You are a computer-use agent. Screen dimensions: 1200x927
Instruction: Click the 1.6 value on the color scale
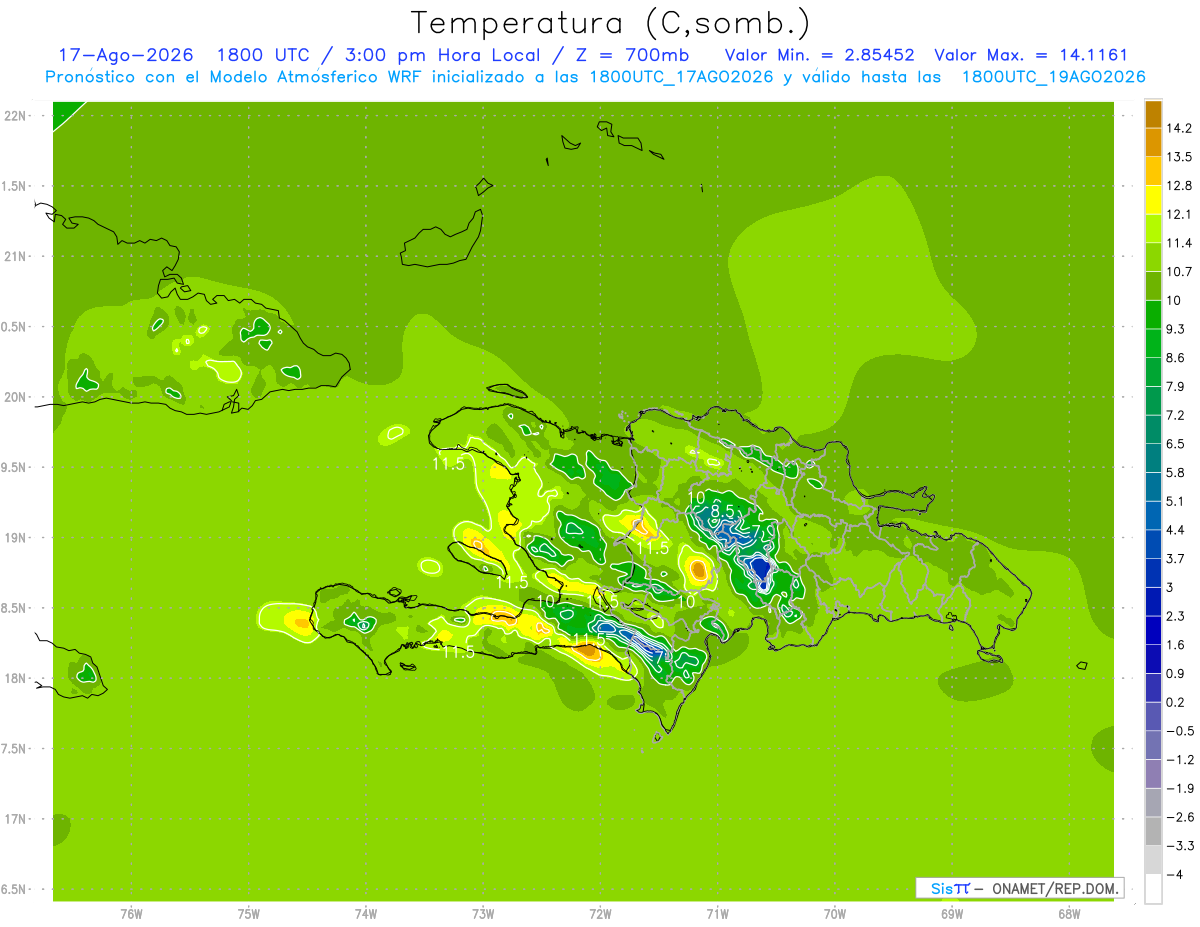click(x=1176, y=645)
